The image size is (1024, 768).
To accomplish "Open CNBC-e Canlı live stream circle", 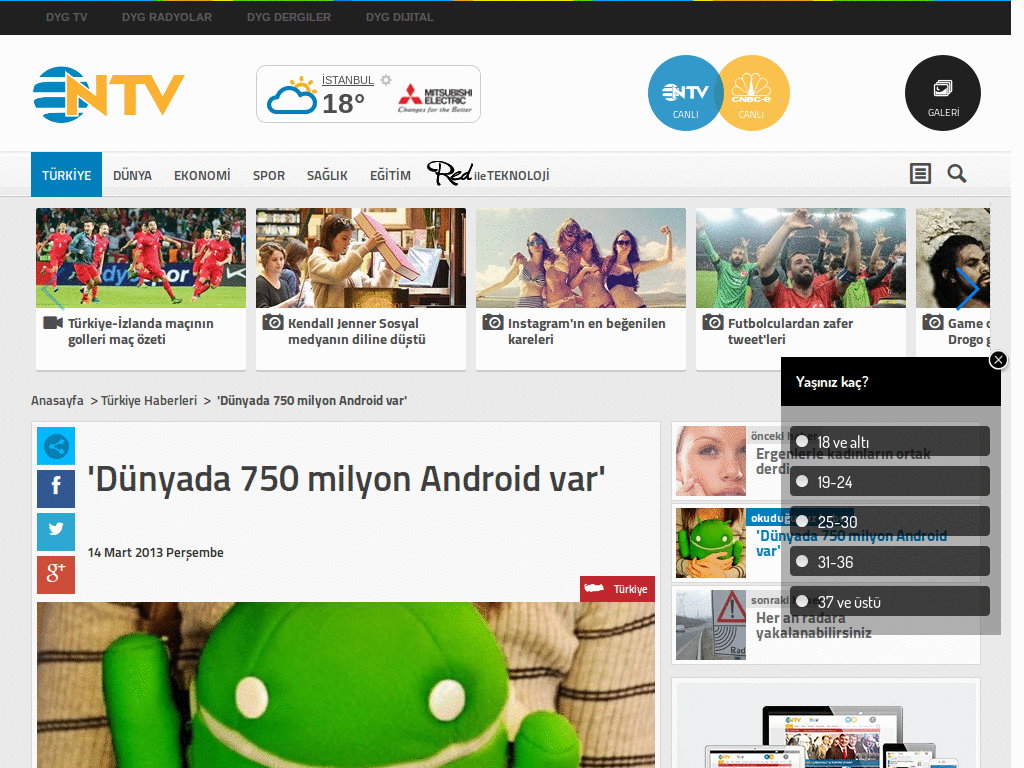I will point(752,93).
